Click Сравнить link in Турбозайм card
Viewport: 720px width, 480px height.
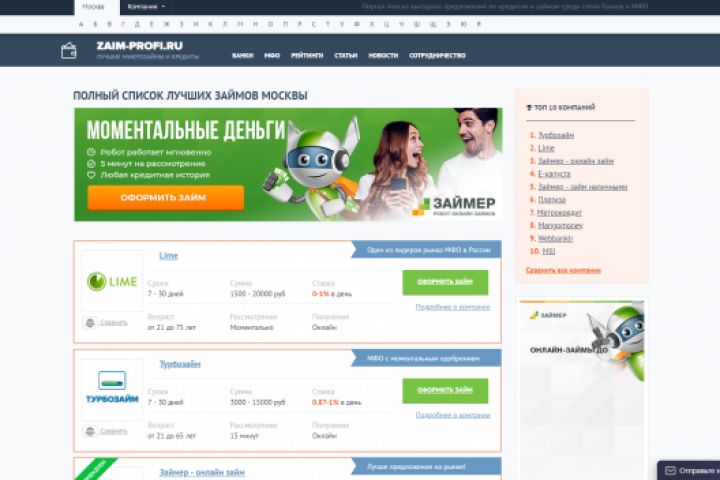tap(113, 431)
